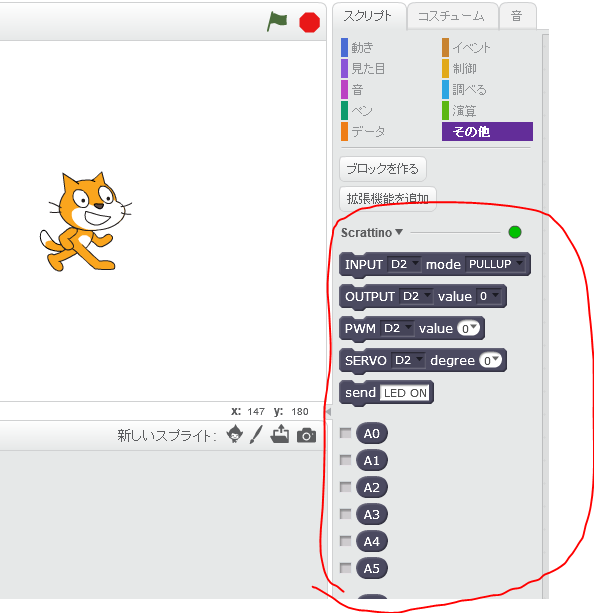The width and height of the screenshot is (594, 613).
Task: Enable the A1 reporter checkbox
Action: 345,460
